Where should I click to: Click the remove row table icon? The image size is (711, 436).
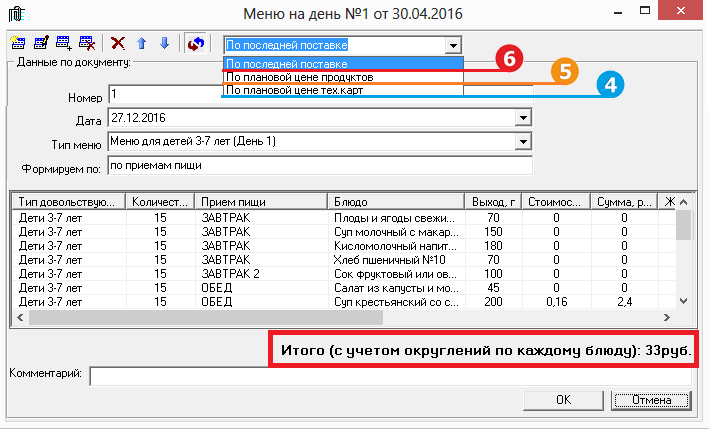click(x=87, y=43)
